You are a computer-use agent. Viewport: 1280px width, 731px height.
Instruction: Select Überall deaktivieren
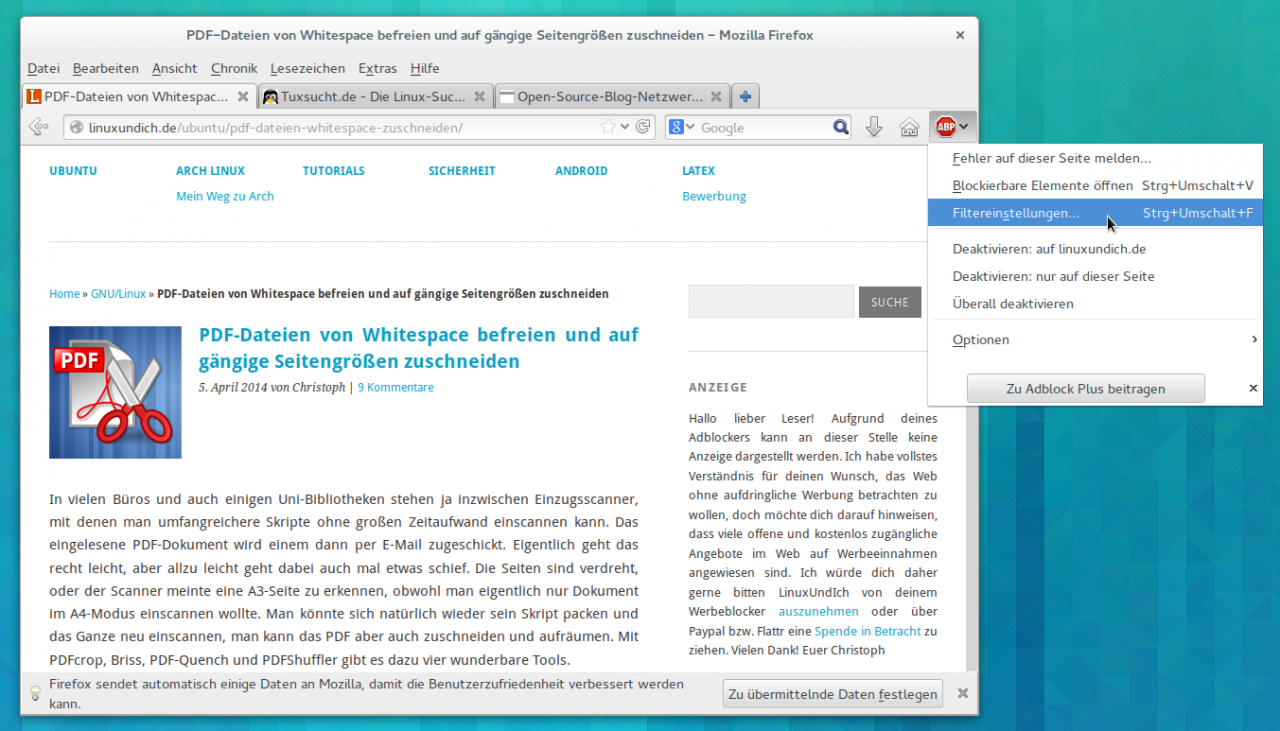[1095, 303]
